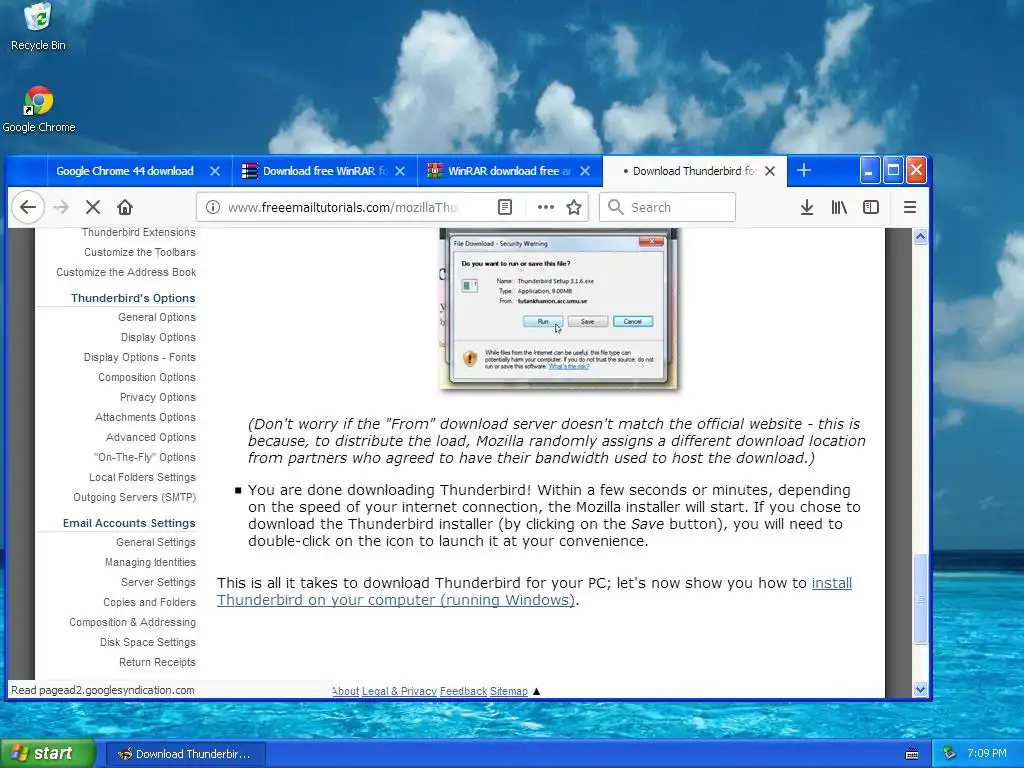The image size is (1024, 768).
Task: Open the Feedback footer link
Action: click(x=463, y=691)
